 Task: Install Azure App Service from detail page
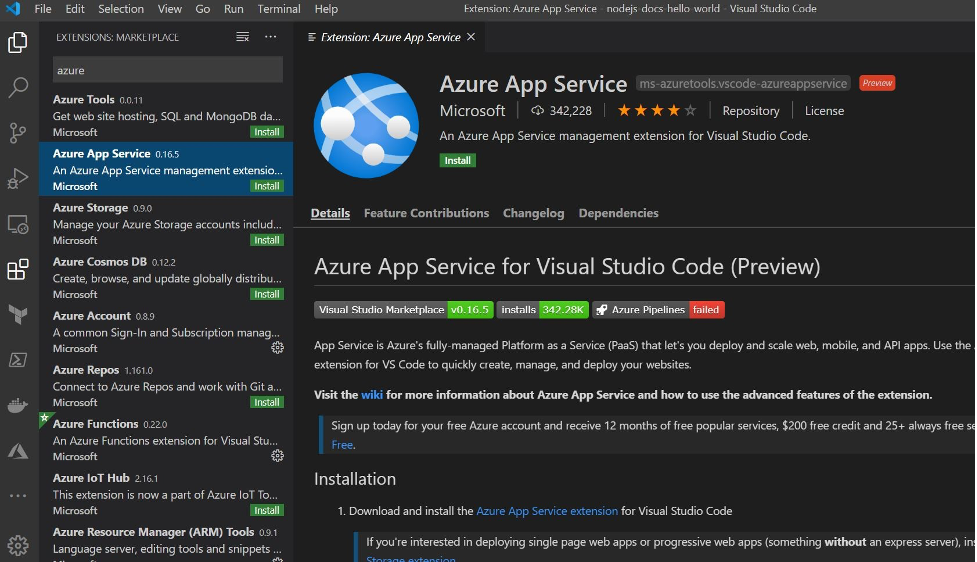(457, 161)
